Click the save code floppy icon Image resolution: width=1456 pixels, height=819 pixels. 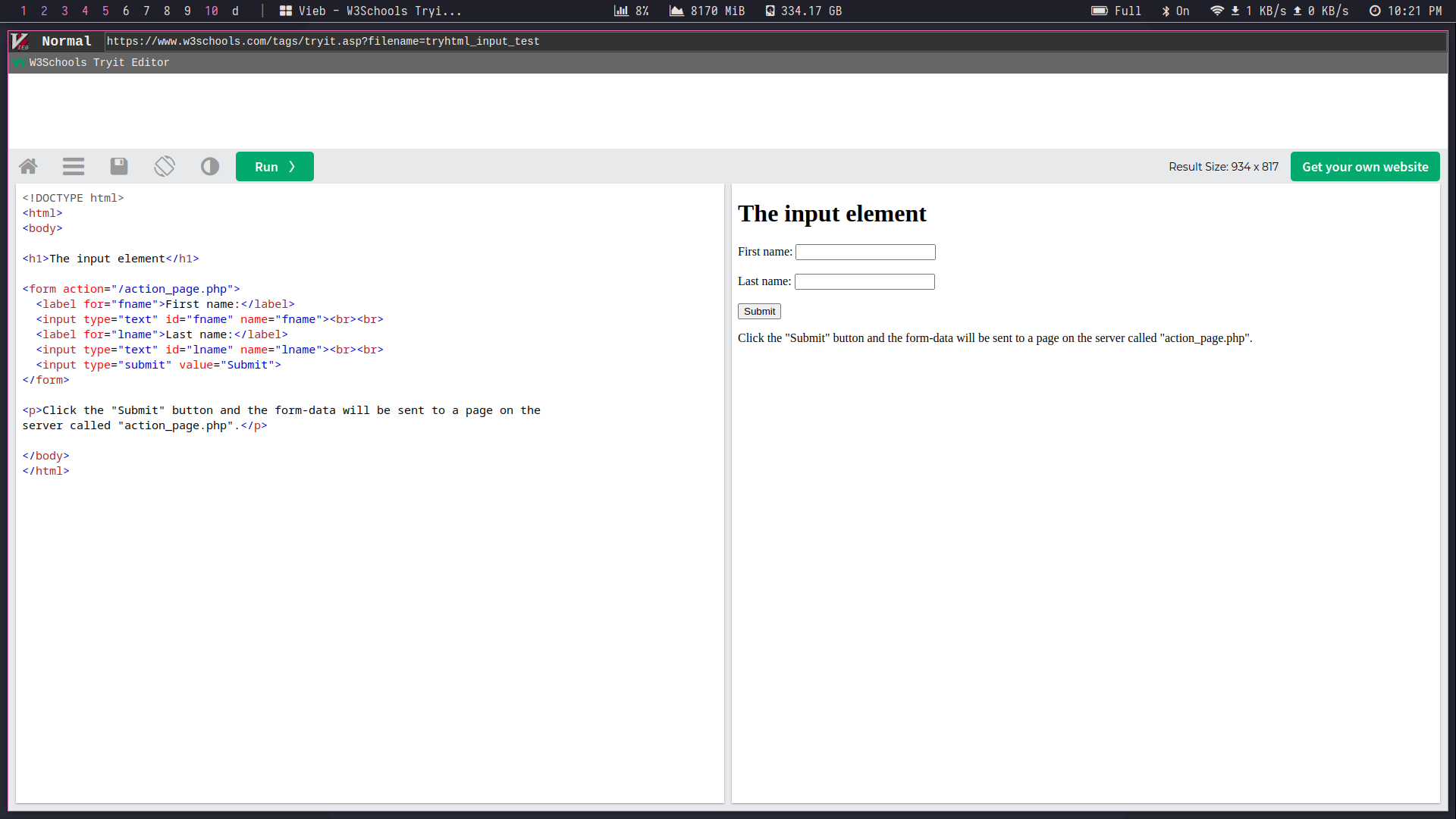point(119,167)
